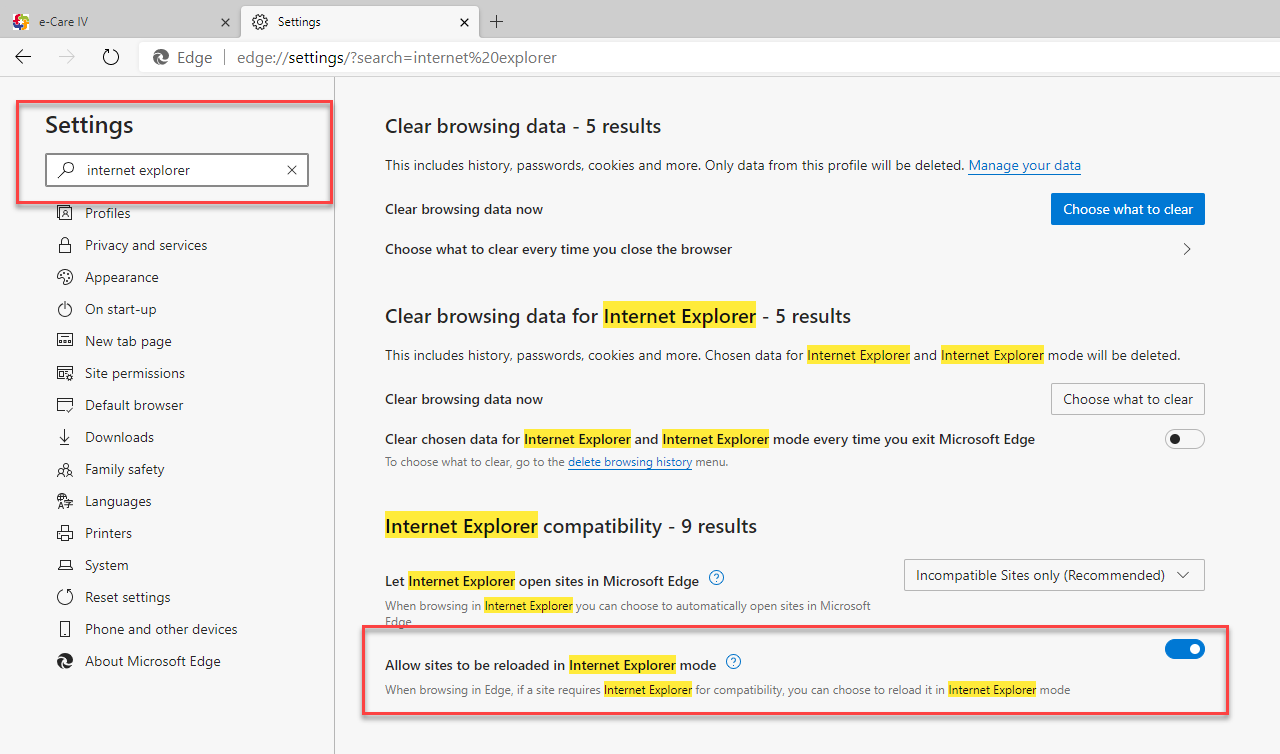Click help icon beside Let Internet Explorer open sites
The width and height of the screenshot is (1280, 754).
716,578
